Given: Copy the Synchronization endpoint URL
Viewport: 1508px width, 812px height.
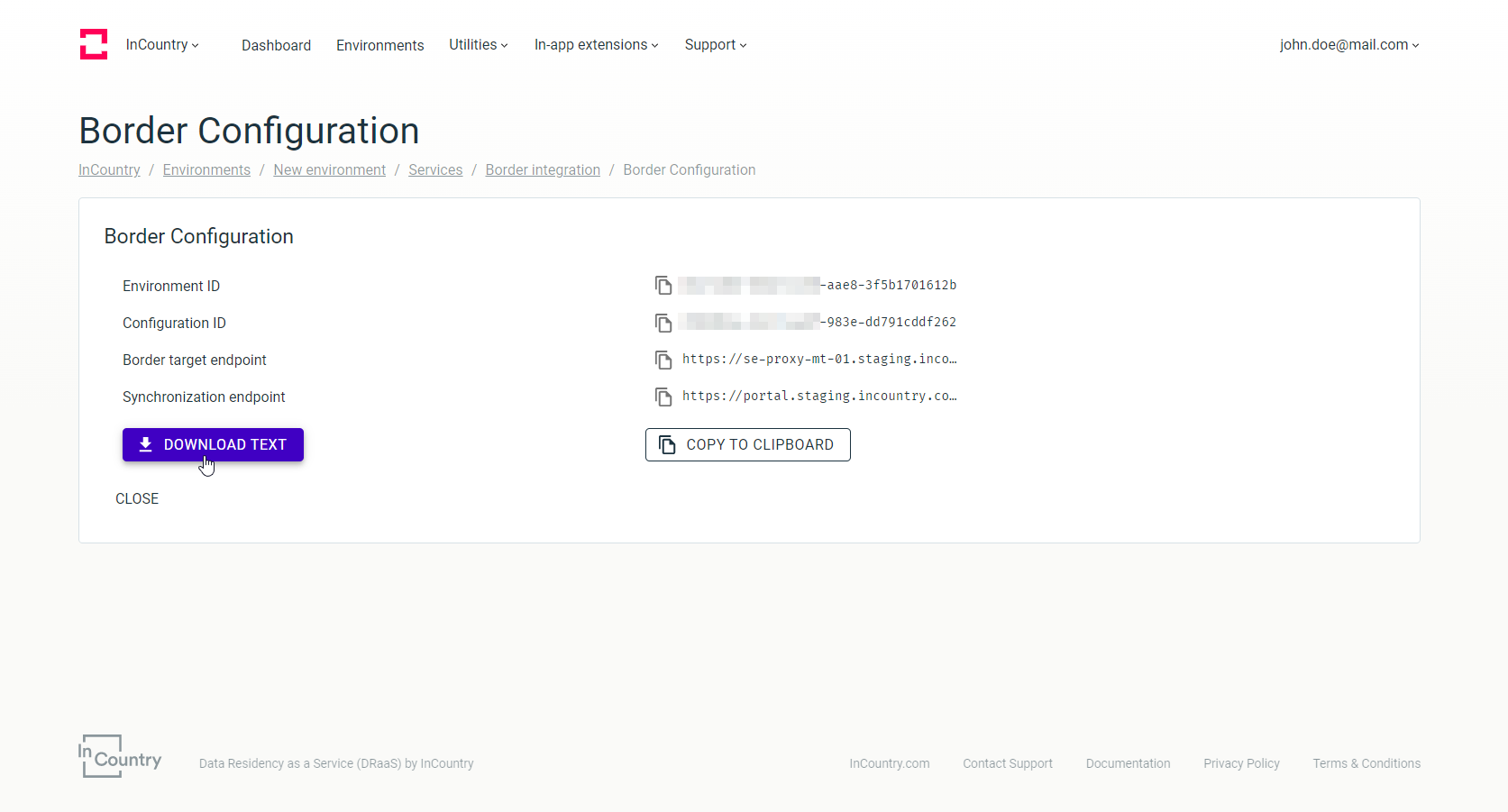Looking at the screenshot, I should [663, 397].
